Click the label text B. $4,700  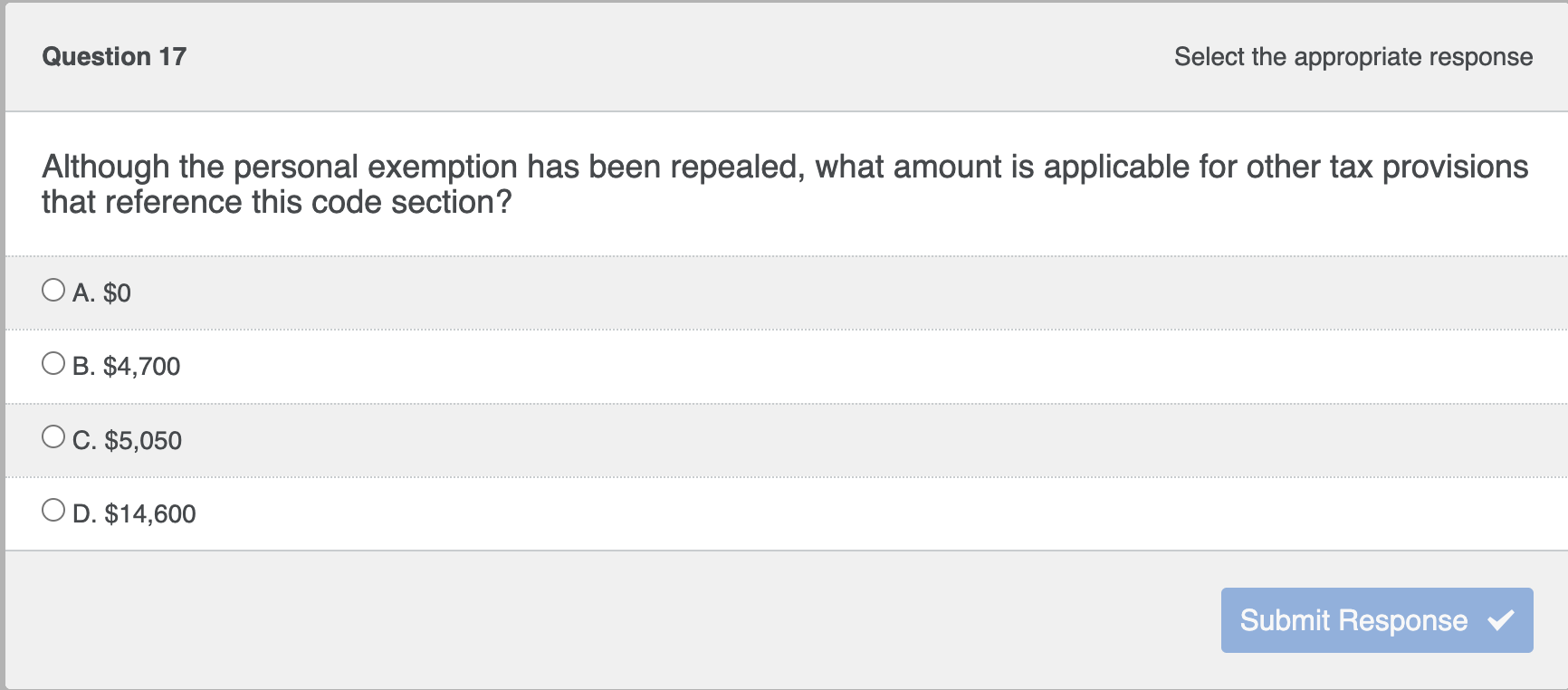tap(127, 366)
